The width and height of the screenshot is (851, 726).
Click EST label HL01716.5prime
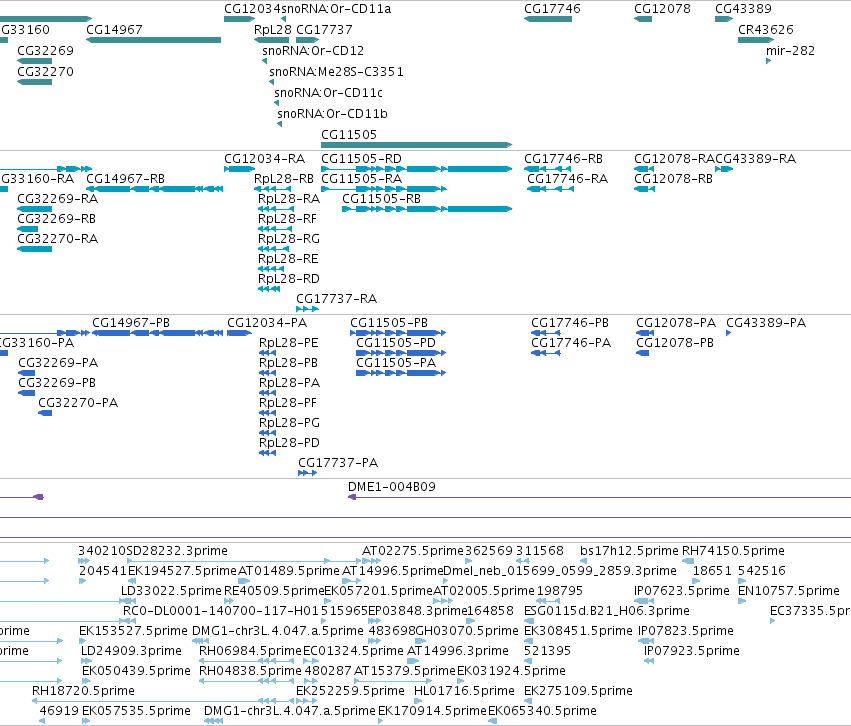[465, 691]
